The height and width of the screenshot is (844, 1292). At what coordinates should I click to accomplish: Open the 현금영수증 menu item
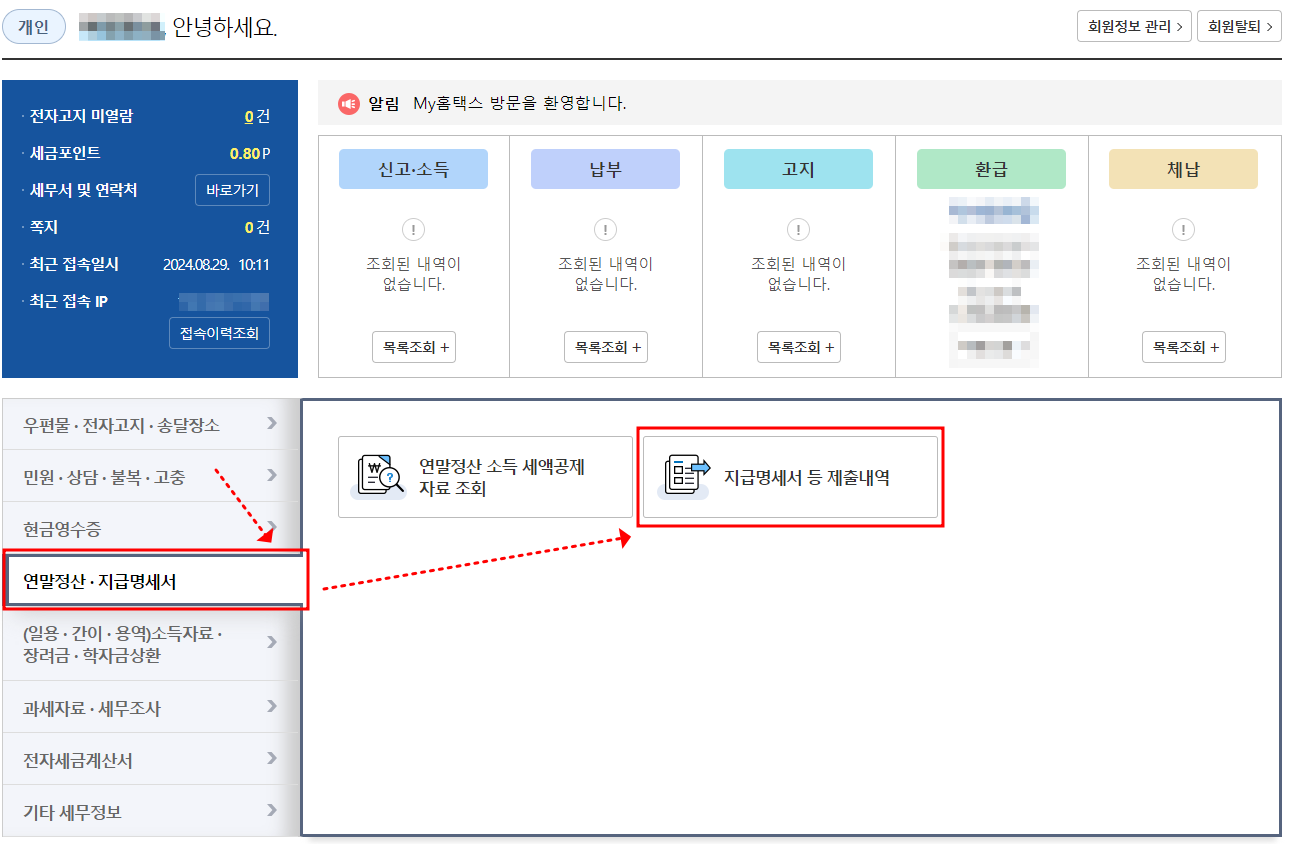150,528
